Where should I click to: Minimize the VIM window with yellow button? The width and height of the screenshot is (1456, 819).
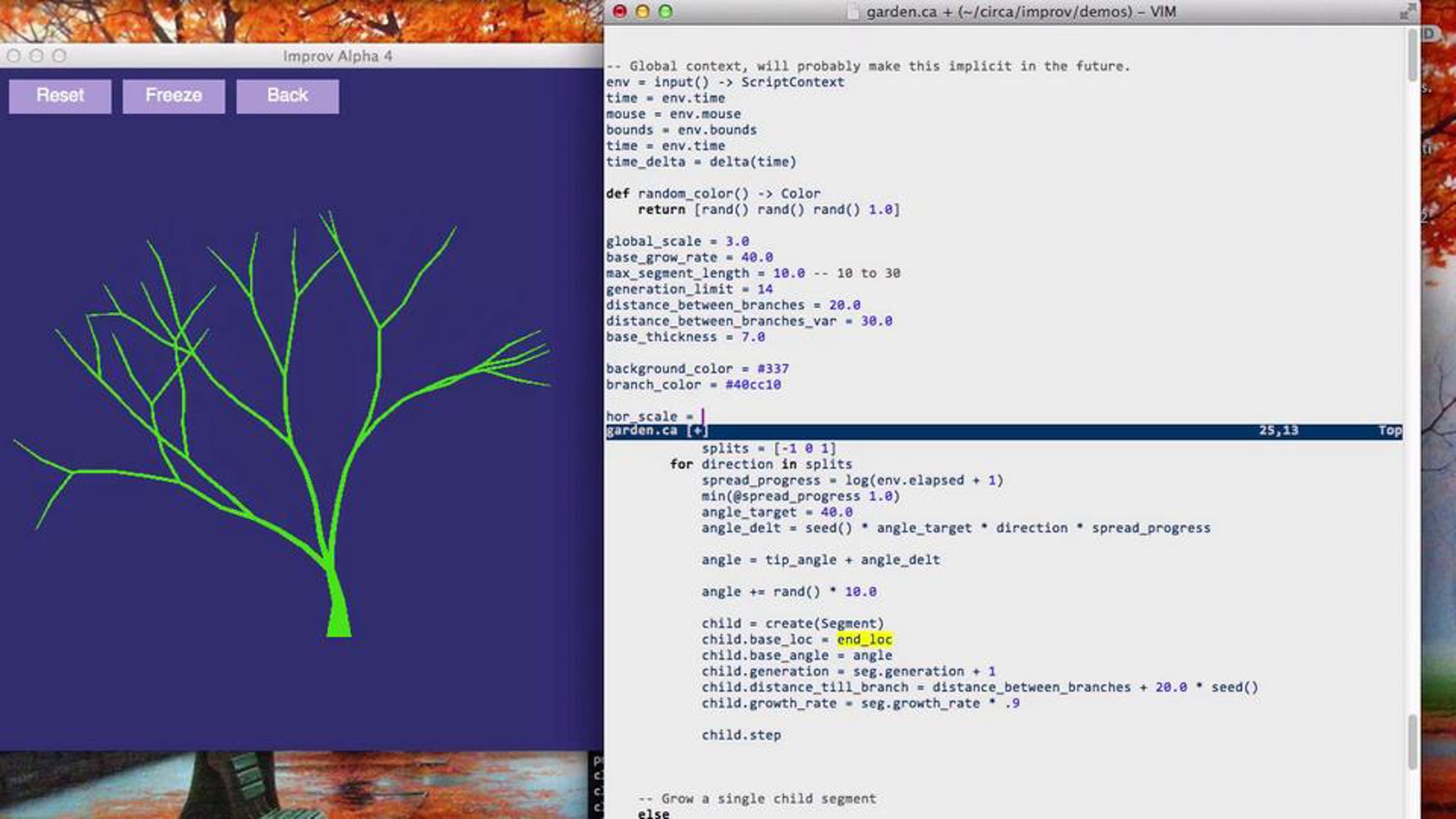[x=642, y=12]
